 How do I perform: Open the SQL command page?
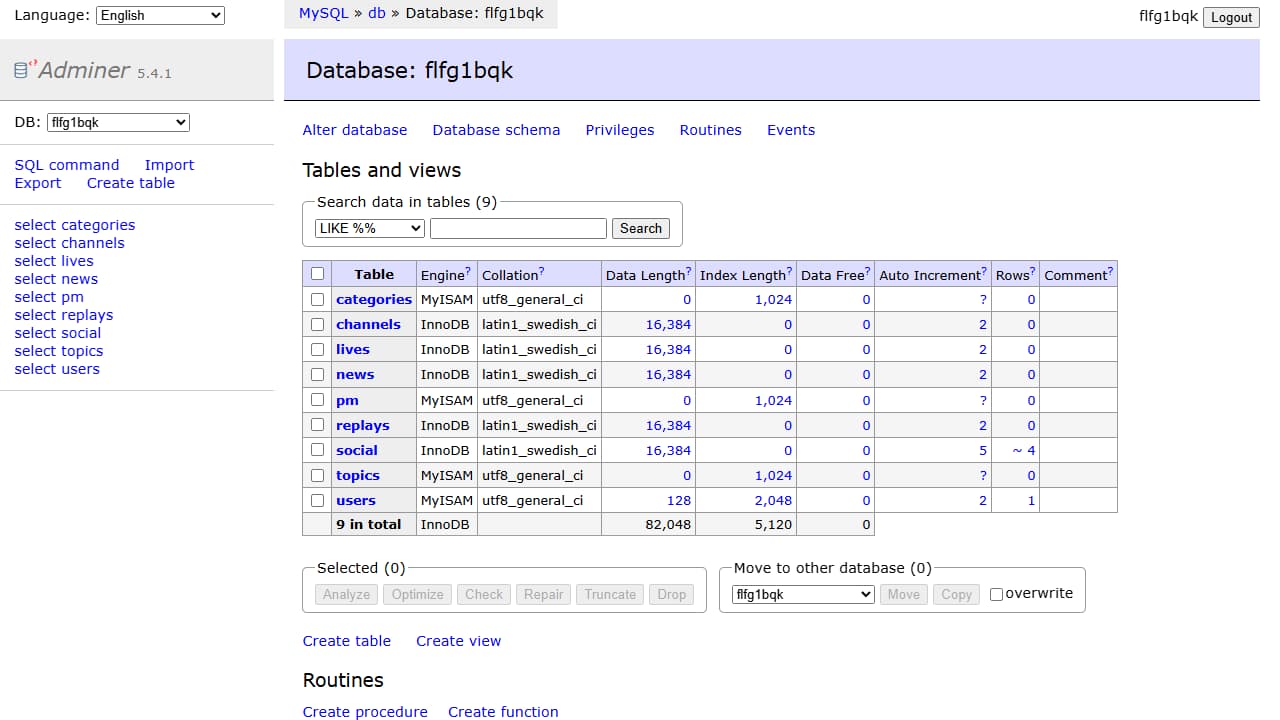click(66, 164)
